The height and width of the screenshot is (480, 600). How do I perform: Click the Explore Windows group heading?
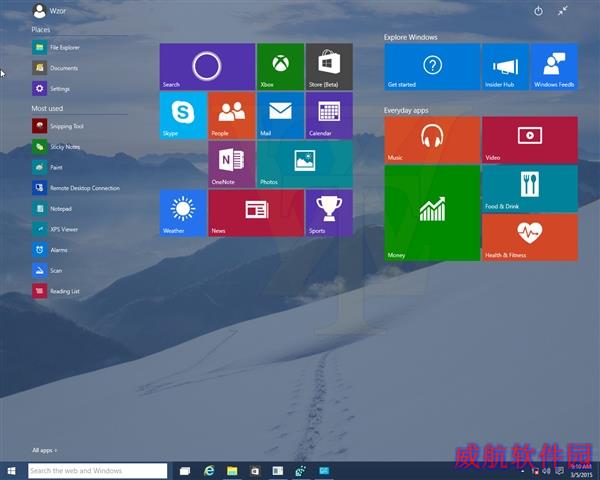coord(411,37)
